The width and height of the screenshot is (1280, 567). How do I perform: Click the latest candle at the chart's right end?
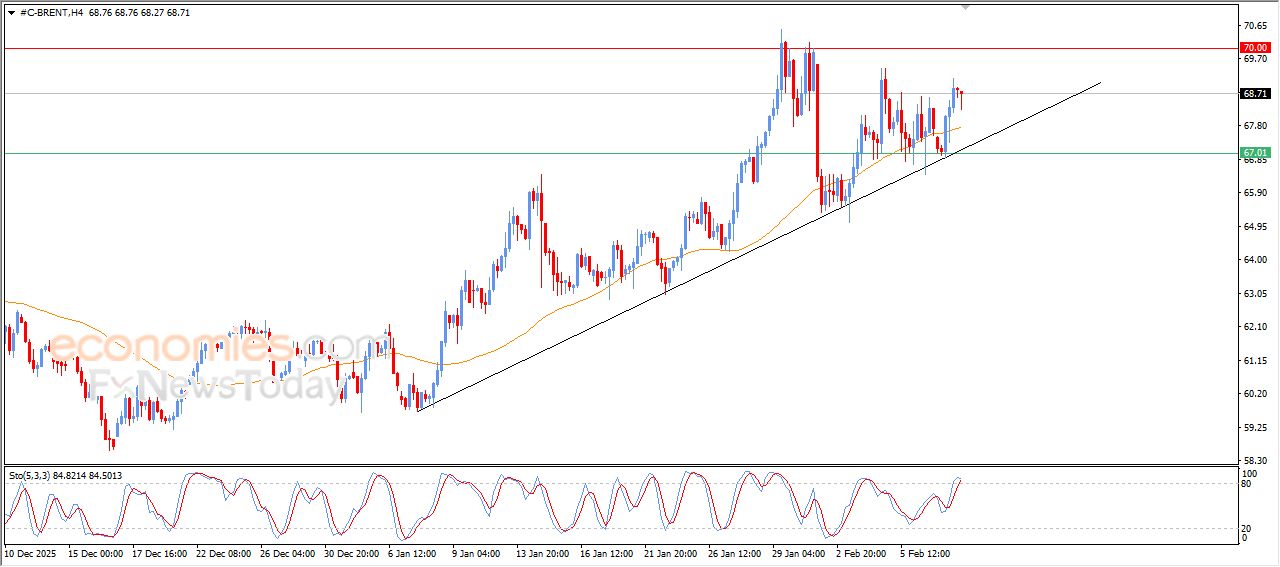[961, 97]
